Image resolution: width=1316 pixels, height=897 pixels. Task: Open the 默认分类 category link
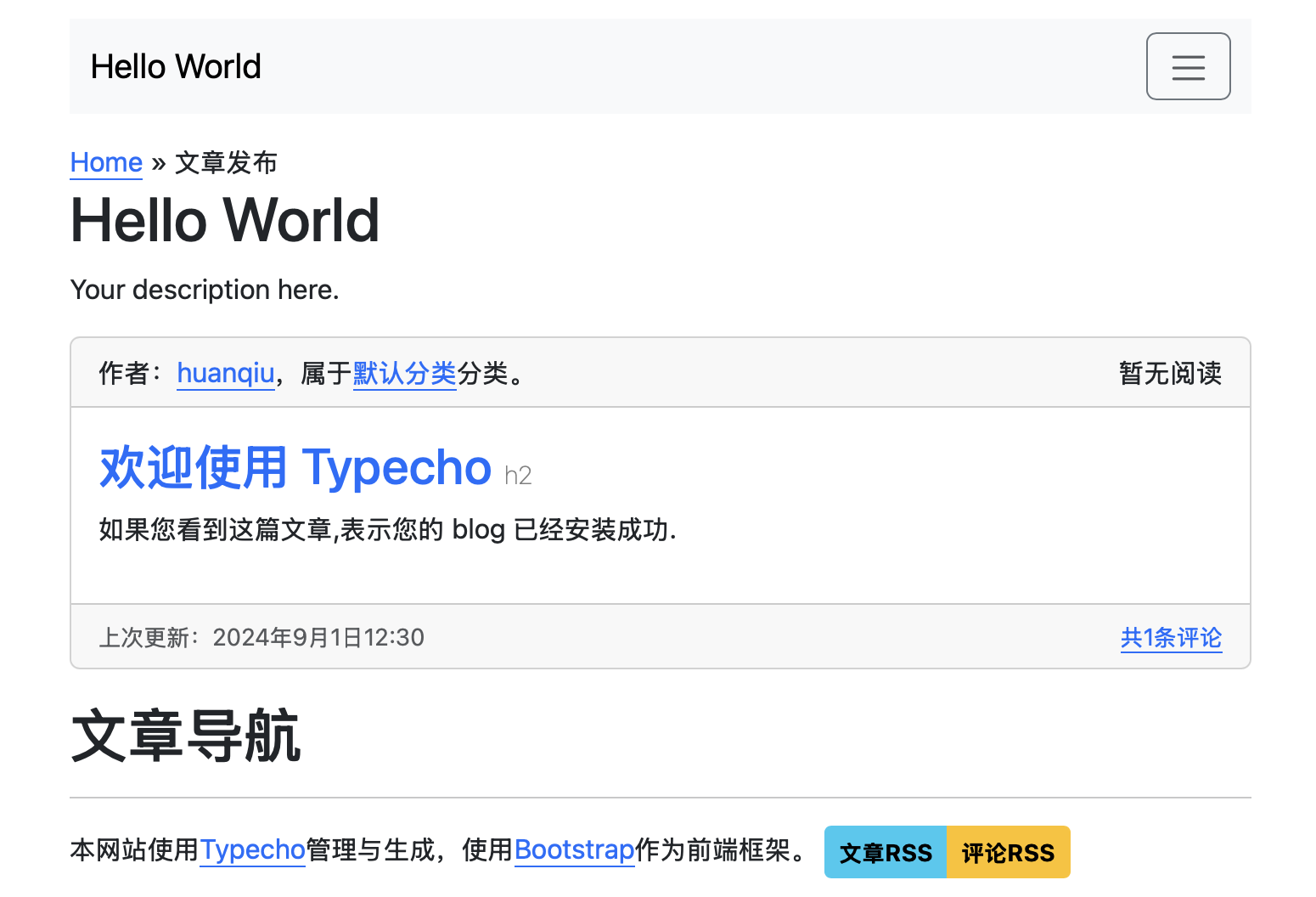click(404, 373)
